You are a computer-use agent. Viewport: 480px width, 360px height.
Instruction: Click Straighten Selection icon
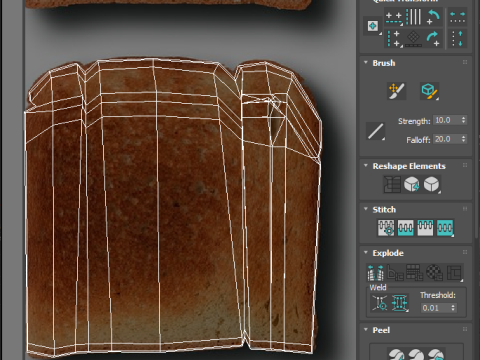click(392, 184)
